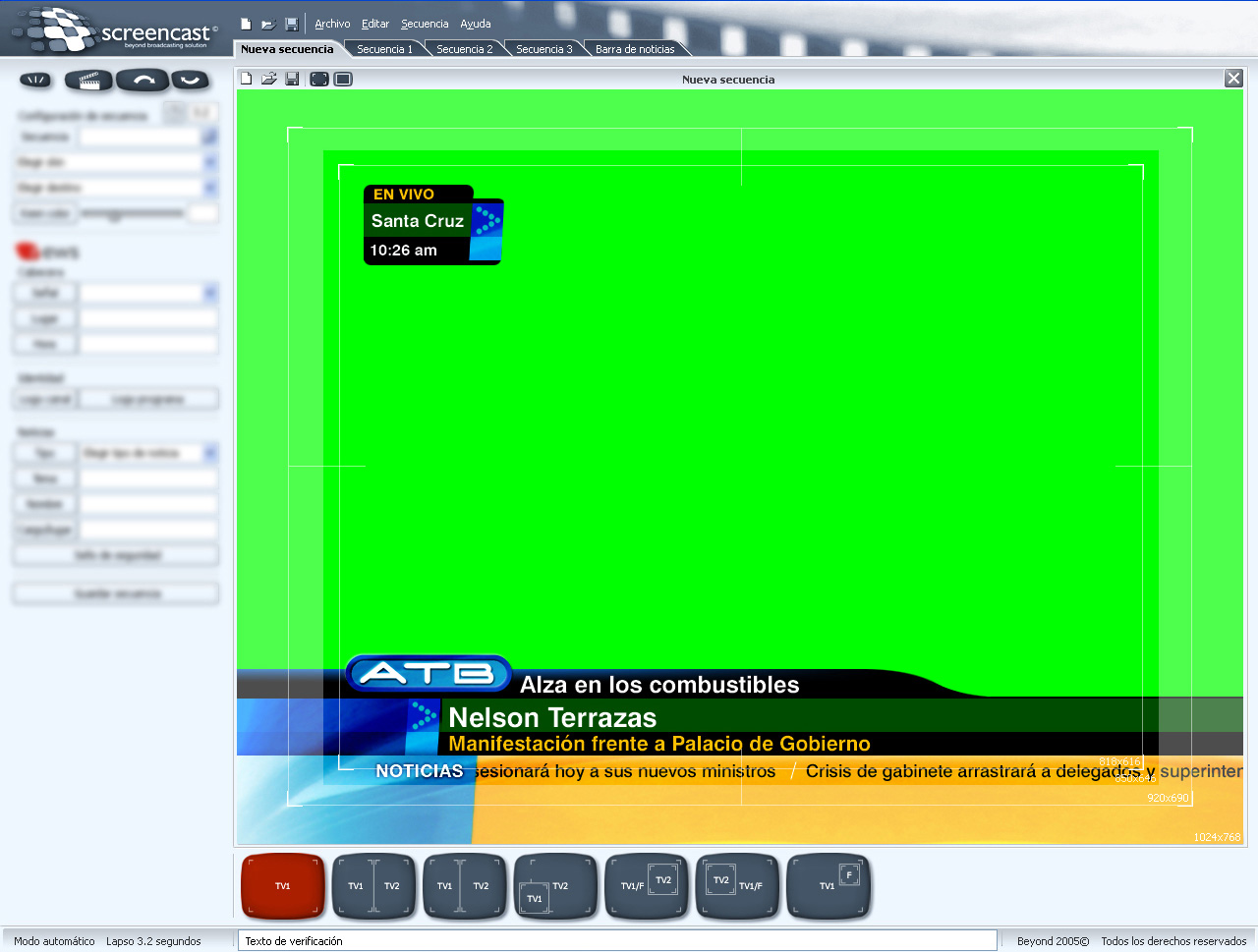Expand the news type dropdown in Noticias

209,453
